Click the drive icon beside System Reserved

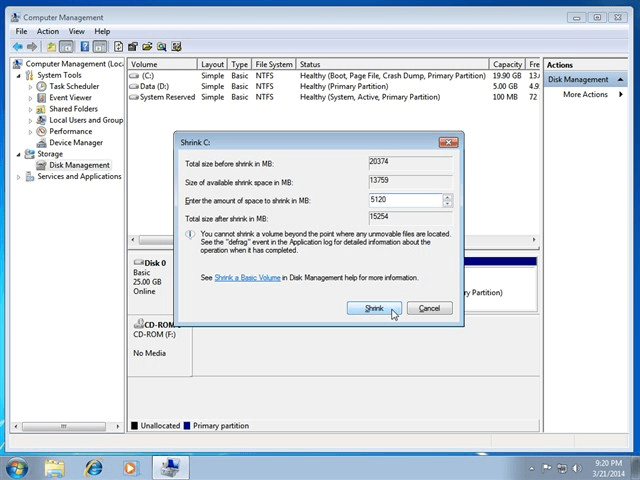click(134, 97)
